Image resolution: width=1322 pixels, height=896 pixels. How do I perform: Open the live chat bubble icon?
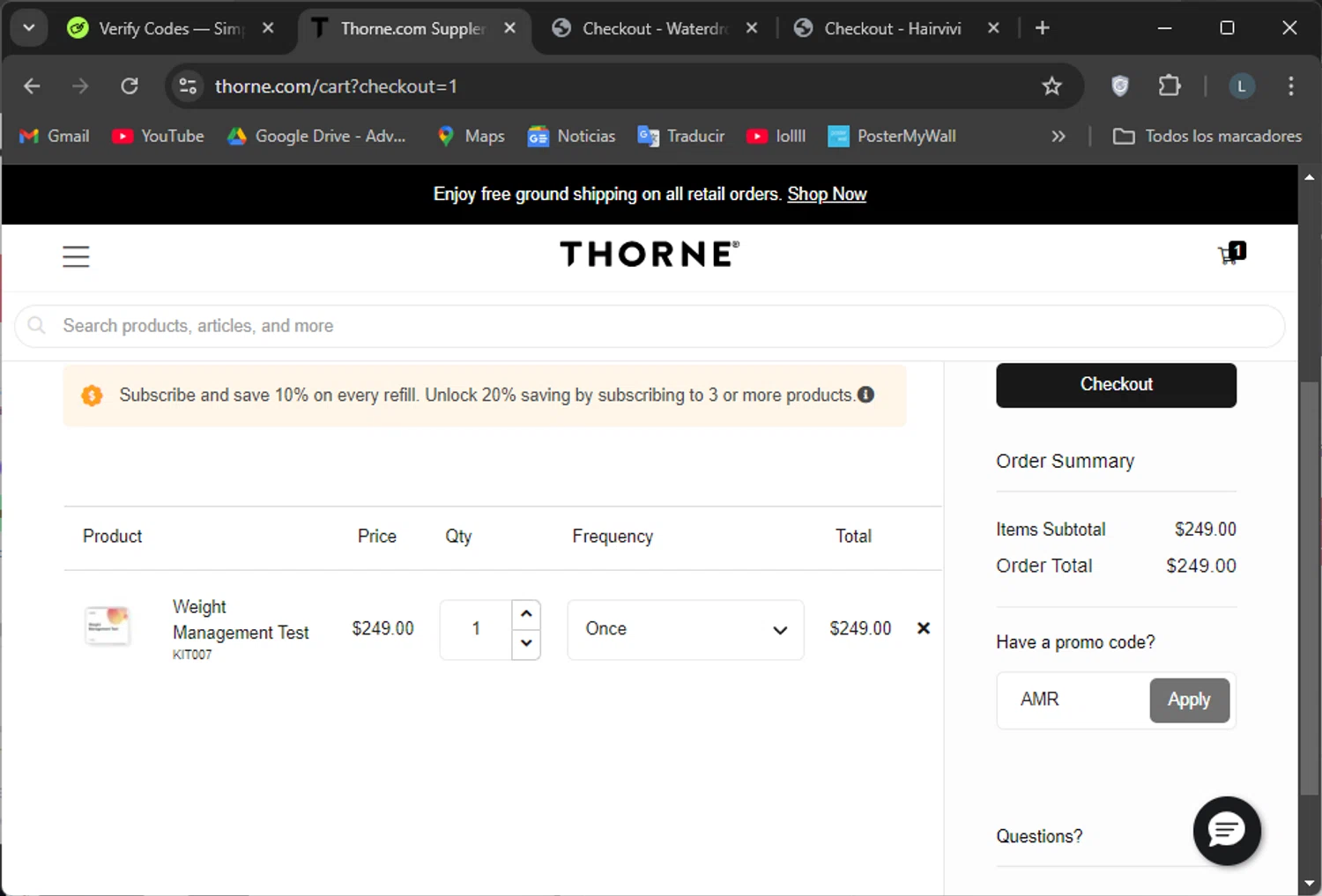point(1227,831)
